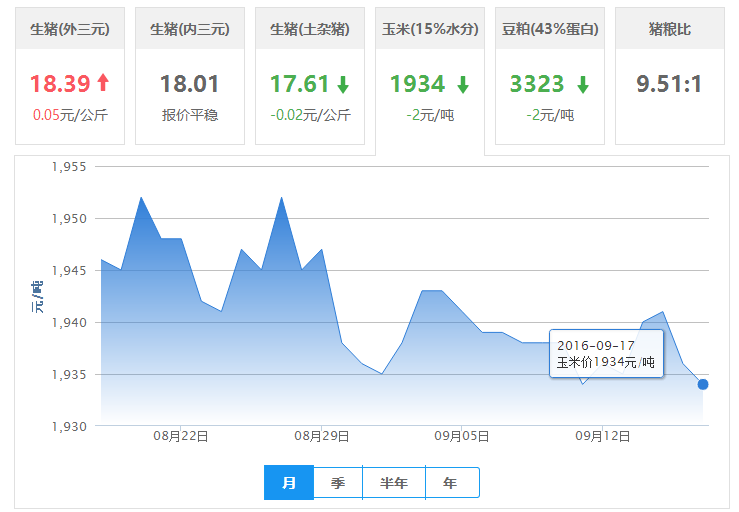The image size is (739, 512).
Task: Switch chart range to 月
Action: (x=289, y=482)
